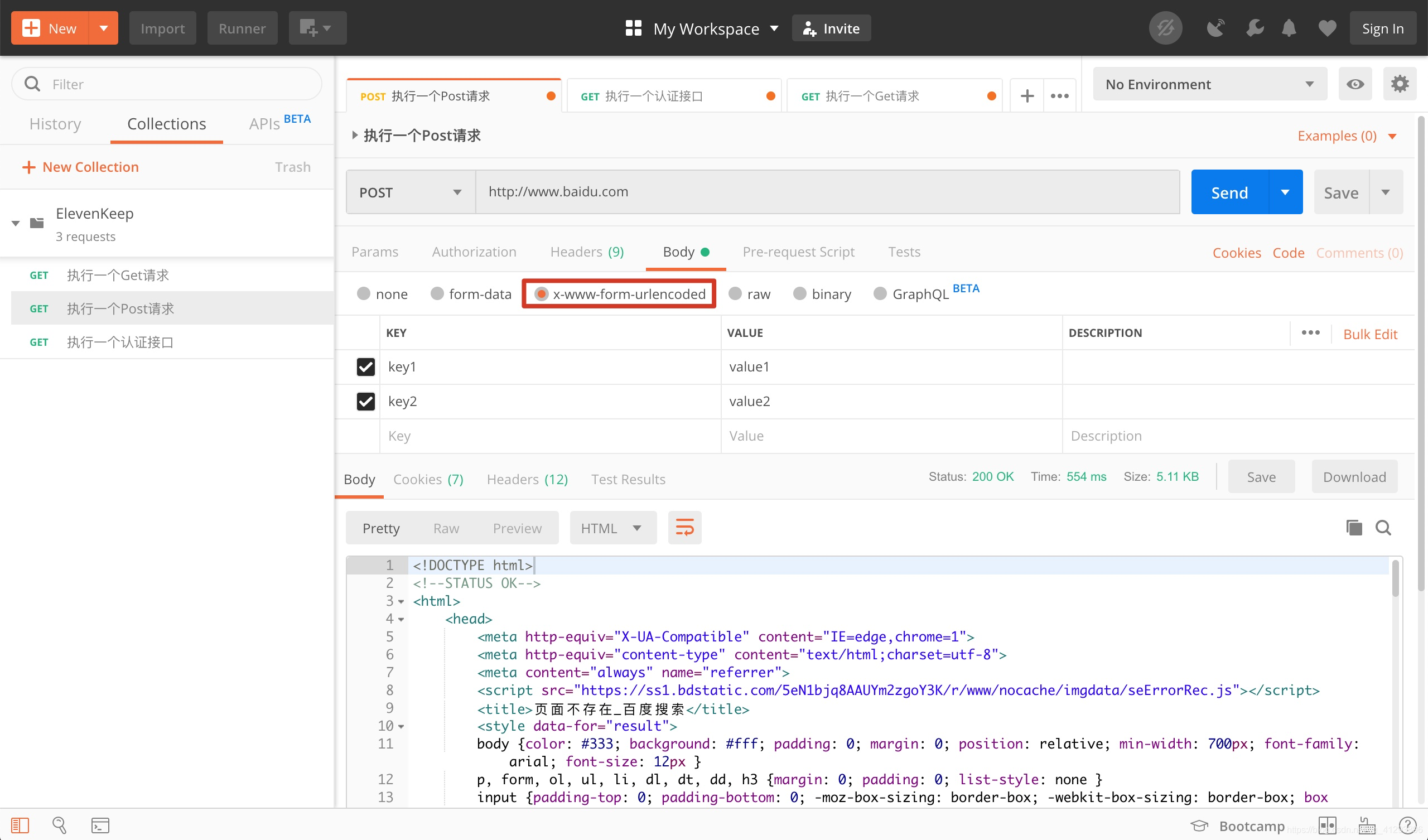Open the New button dropdown arrow
This screenshot has height=840, width=1428.
click(x=104, y=28)
